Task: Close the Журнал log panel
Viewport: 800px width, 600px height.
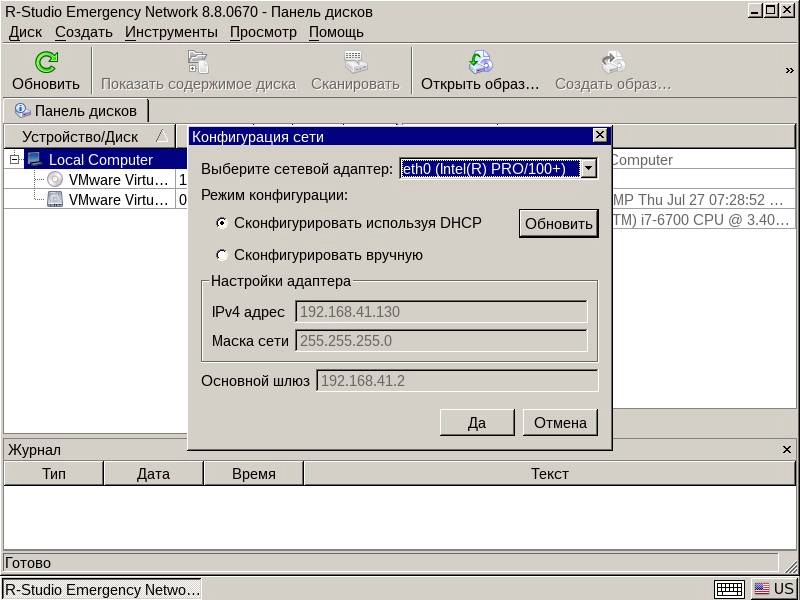Action: pos(786,449)
